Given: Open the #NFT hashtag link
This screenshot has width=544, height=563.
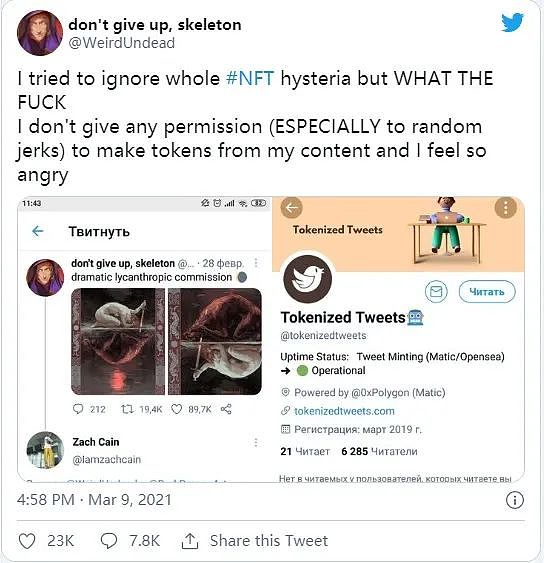Looking at the screenshot, I should 250,78.
